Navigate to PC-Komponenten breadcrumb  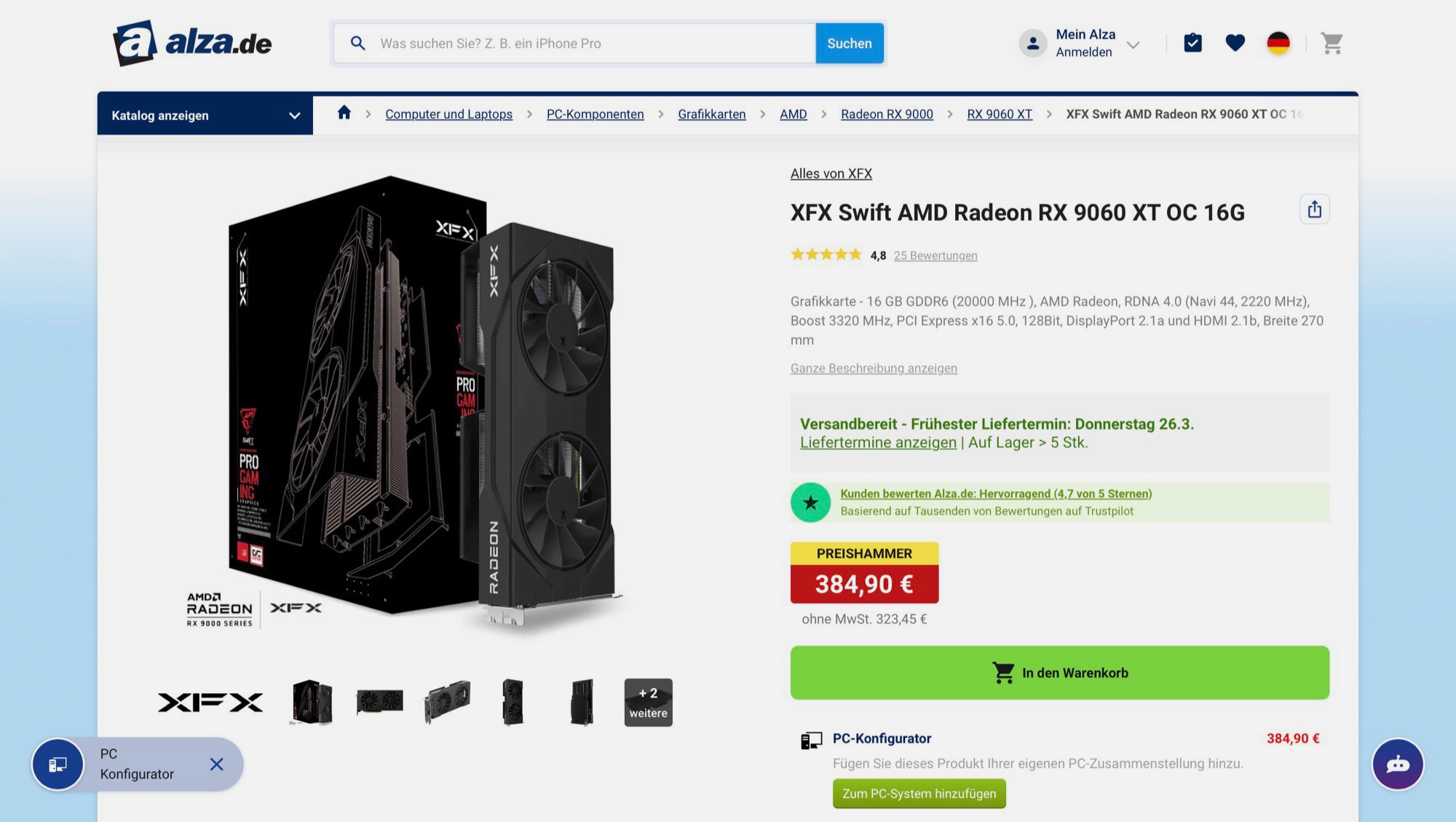595,114
